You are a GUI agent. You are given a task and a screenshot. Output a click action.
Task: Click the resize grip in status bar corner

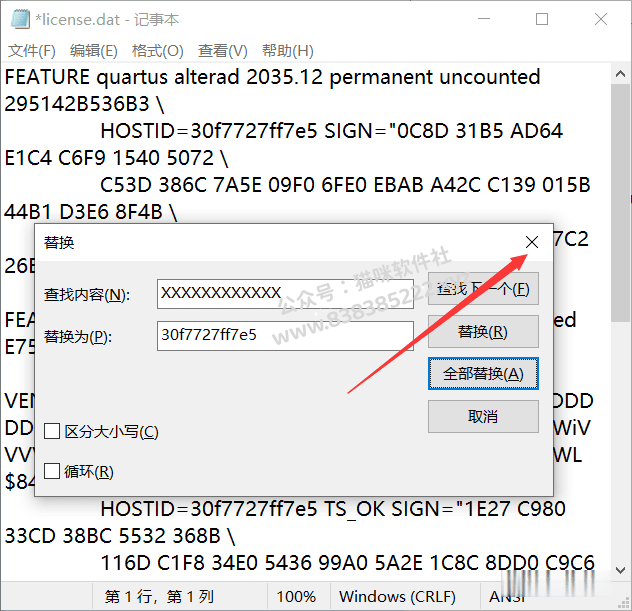(x=624, y=602)
